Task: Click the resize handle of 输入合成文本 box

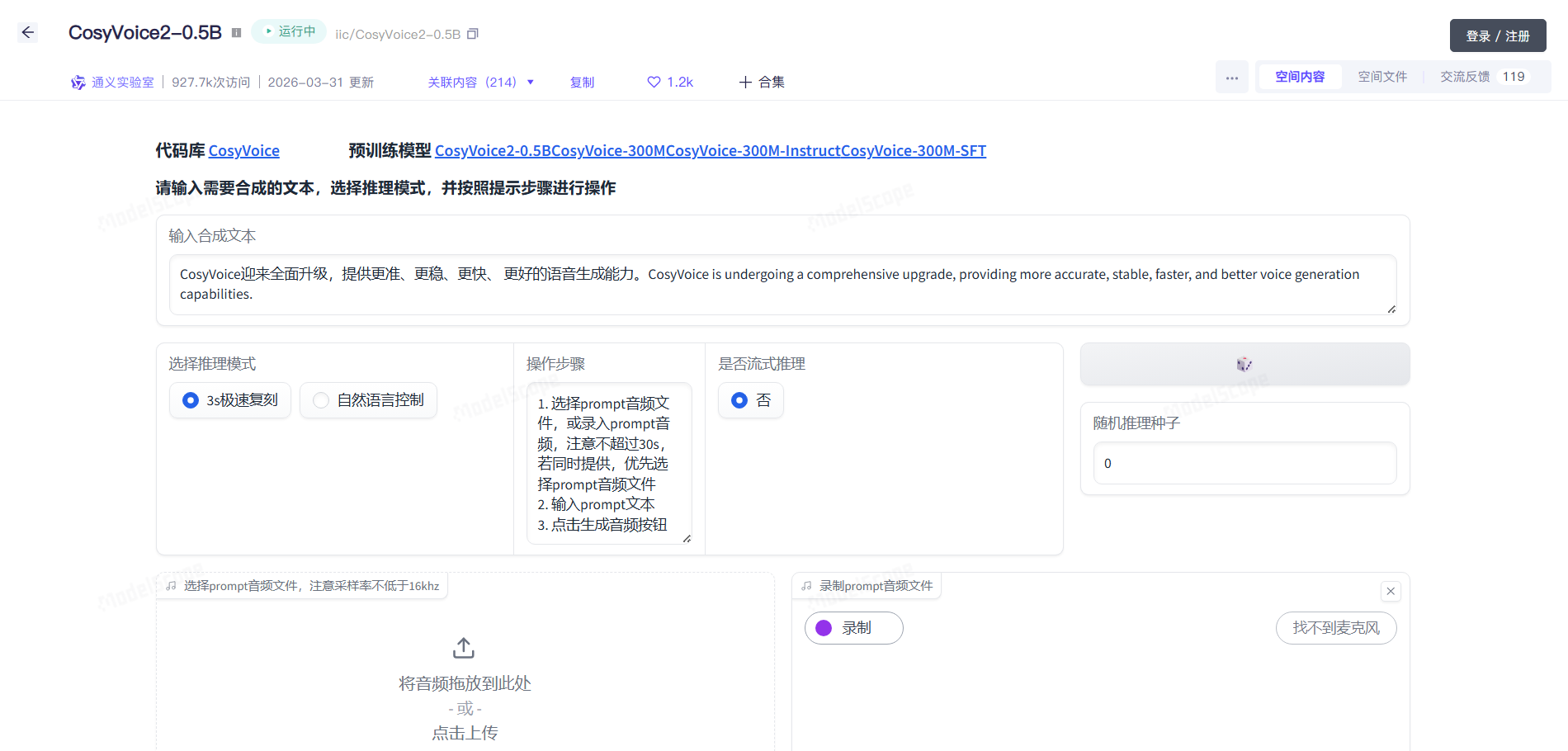Action: tap(1391, 309)
